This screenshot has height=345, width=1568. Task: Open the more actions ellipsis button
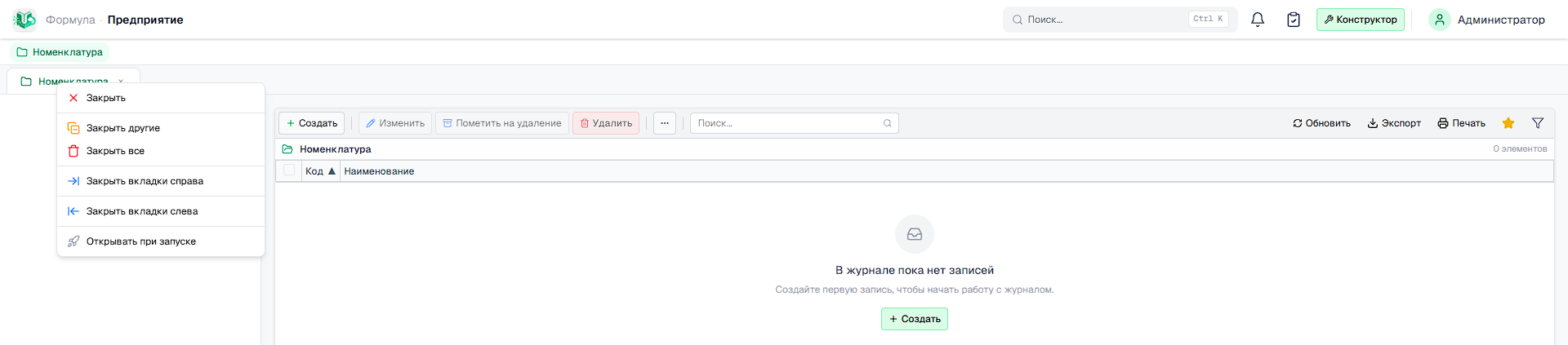point(665,123)
